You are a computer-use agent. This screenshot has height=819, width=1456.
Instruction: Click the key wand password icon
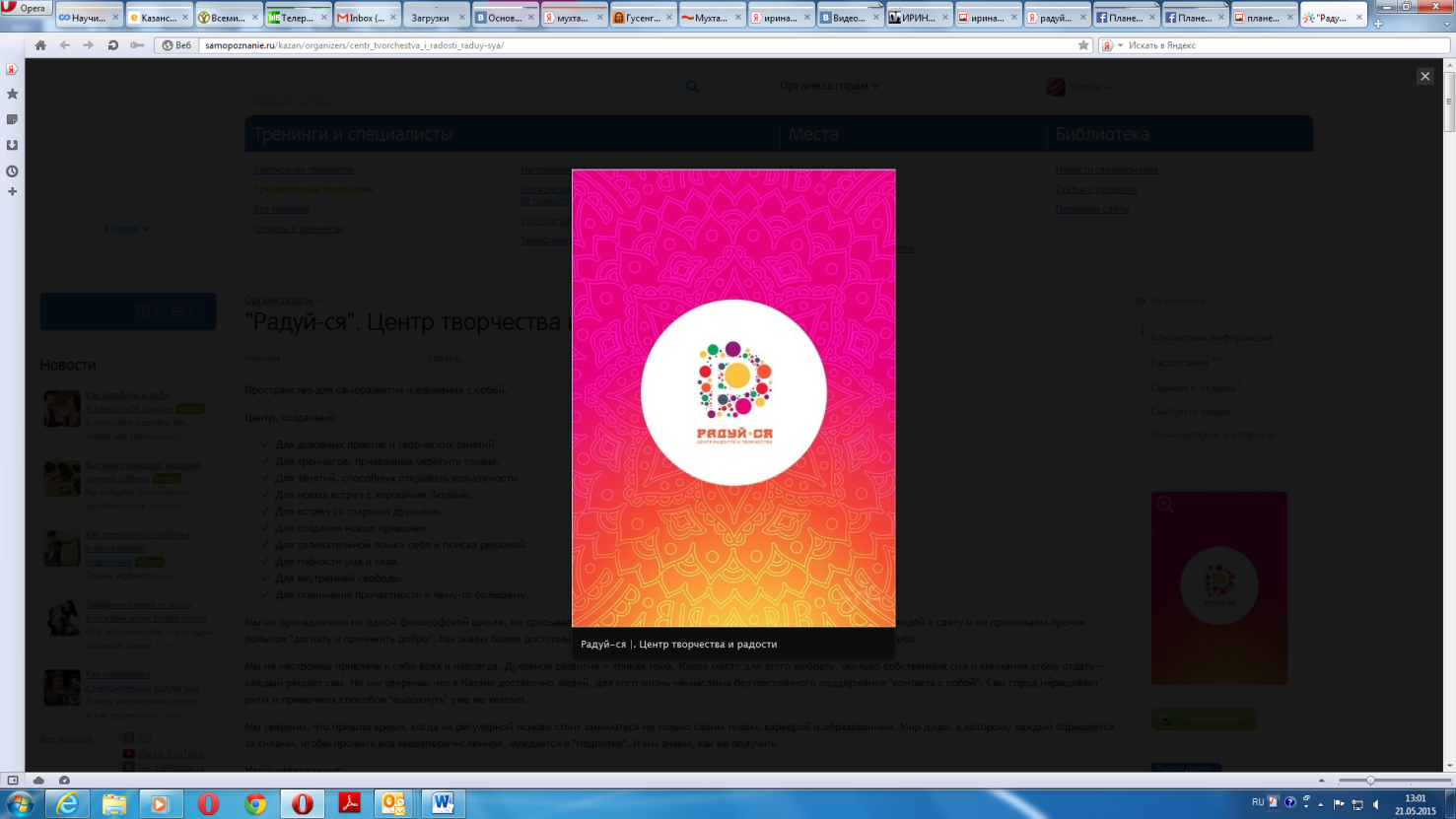[137, 45]
